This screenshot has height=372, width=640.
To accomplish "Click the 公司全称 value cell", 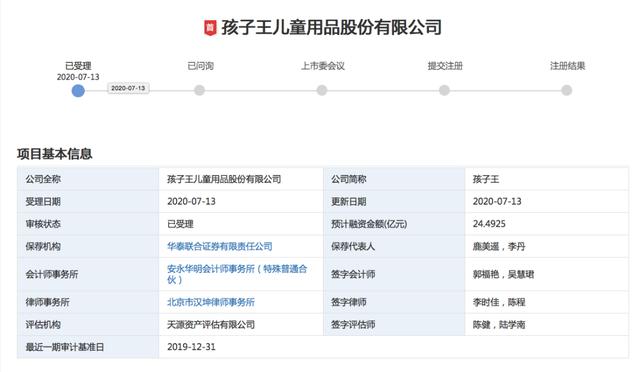I will coord(241,179).
